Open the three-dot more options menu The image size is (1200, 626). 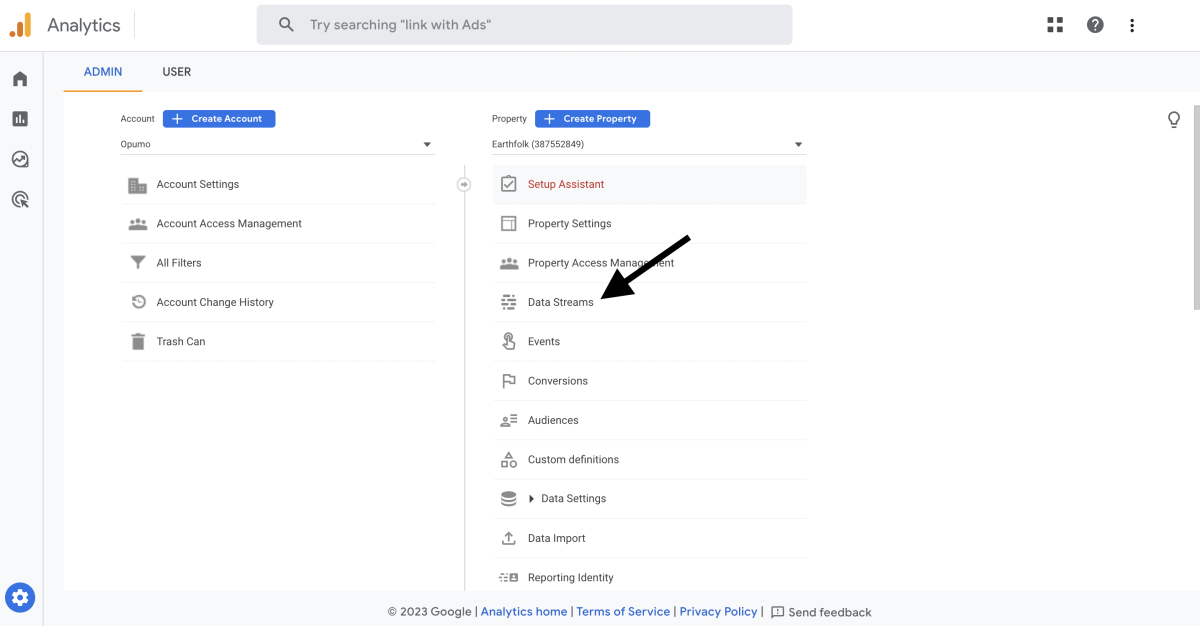click(1132, 25)
